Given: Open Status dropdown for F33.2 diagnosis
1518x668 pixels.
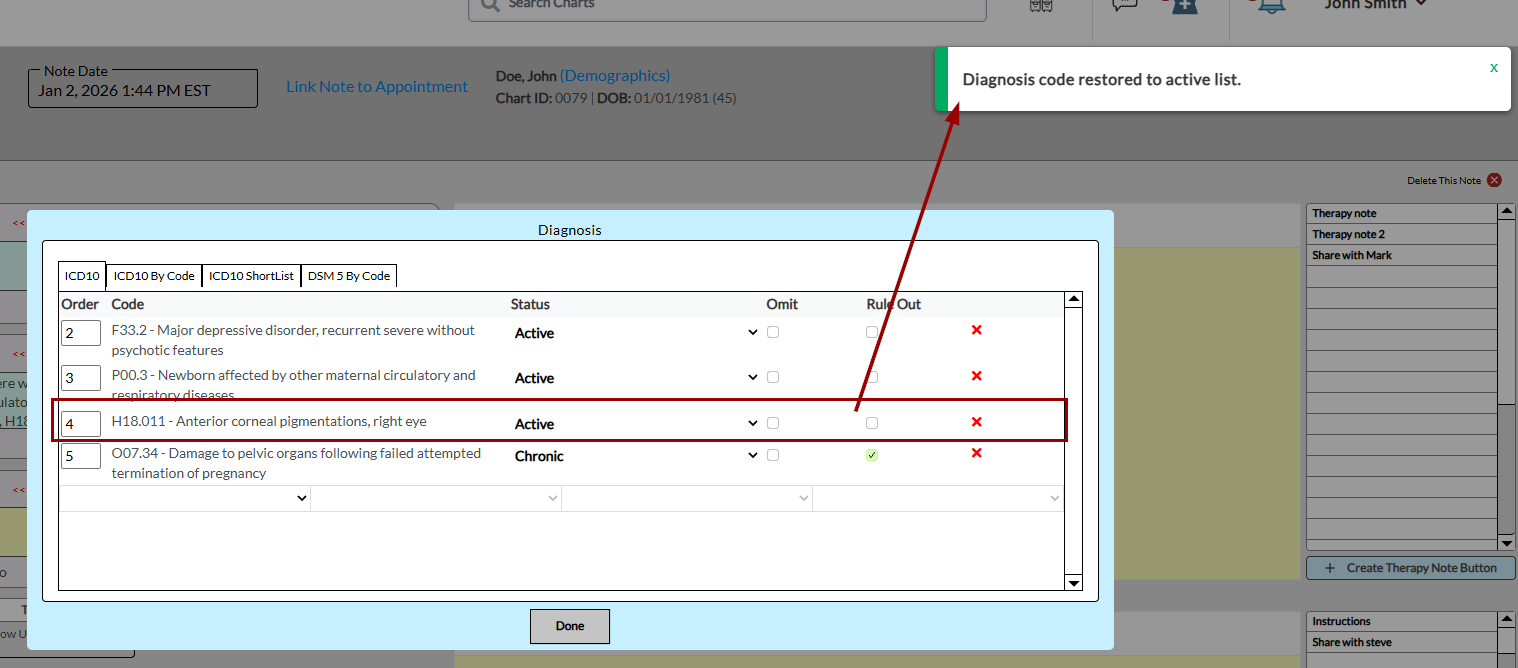Looking at the screenshot, I should click(x=636, y=333).
